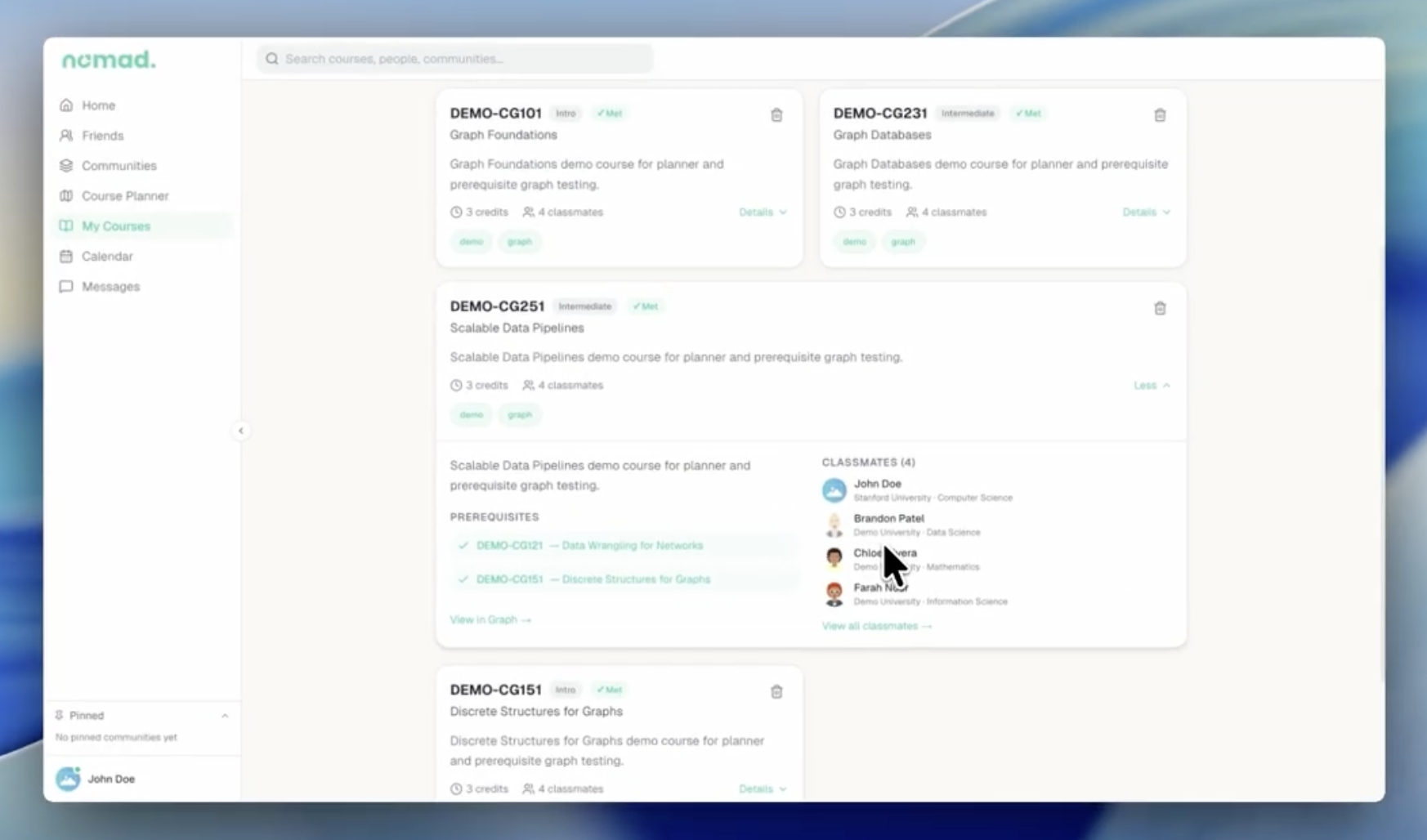Image resolution: width=1427 pixels, height=840 pixels.
Task: Delete DEMO-CG151 course with trash icon
Action: point(776,692)
